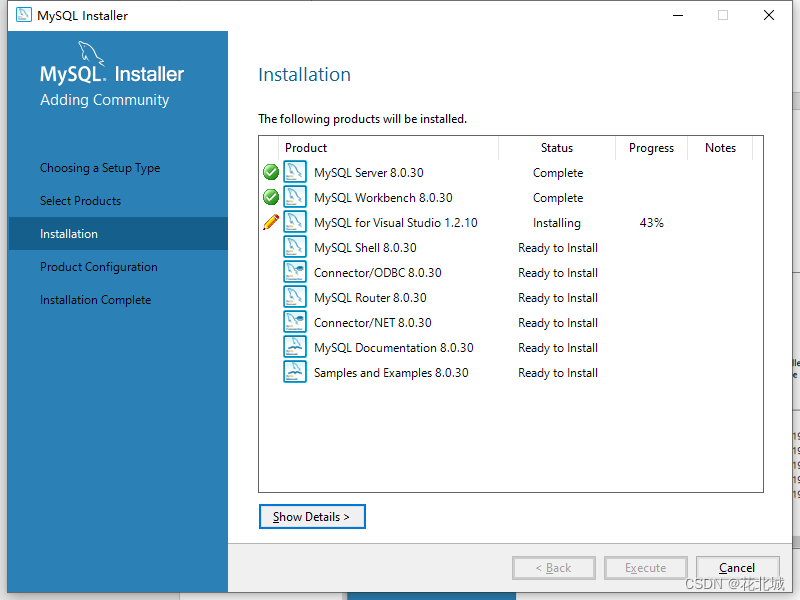
Task: Jump to the Installation Complete step
Action: 95,300
